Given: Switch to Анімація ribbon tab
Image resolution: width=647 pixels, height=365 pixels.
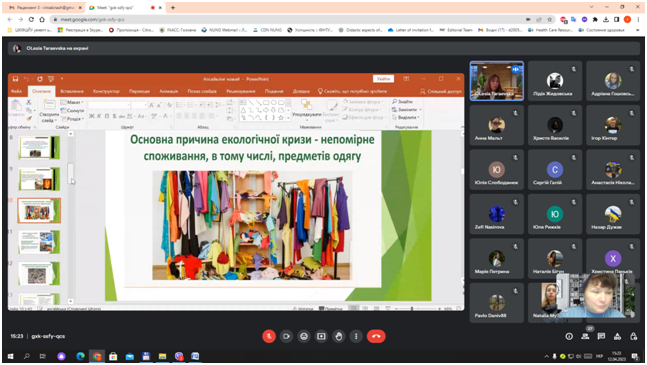Looking at the screenshot, I should click(x=168, y=91).
